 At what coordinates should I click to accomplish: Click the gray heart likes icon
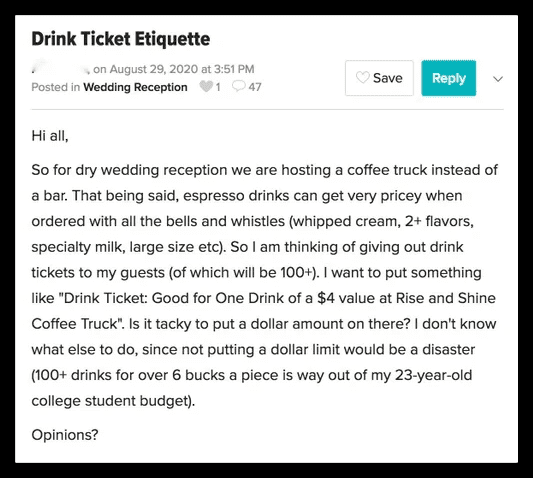pyautogui.click(x=206, y=87)
